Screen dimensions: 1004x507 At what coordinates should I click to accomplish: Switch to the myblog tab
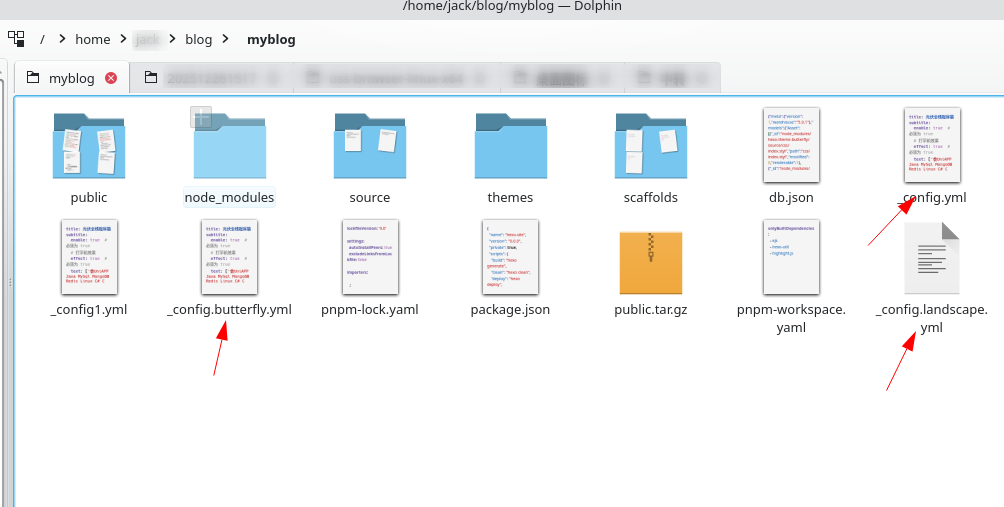71,78
